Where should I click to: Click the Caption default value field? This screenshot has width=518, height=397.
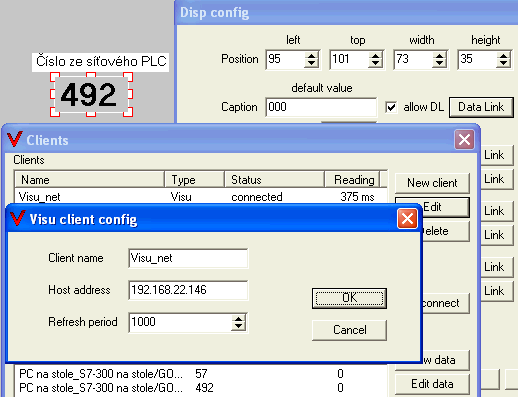(321, 107)
